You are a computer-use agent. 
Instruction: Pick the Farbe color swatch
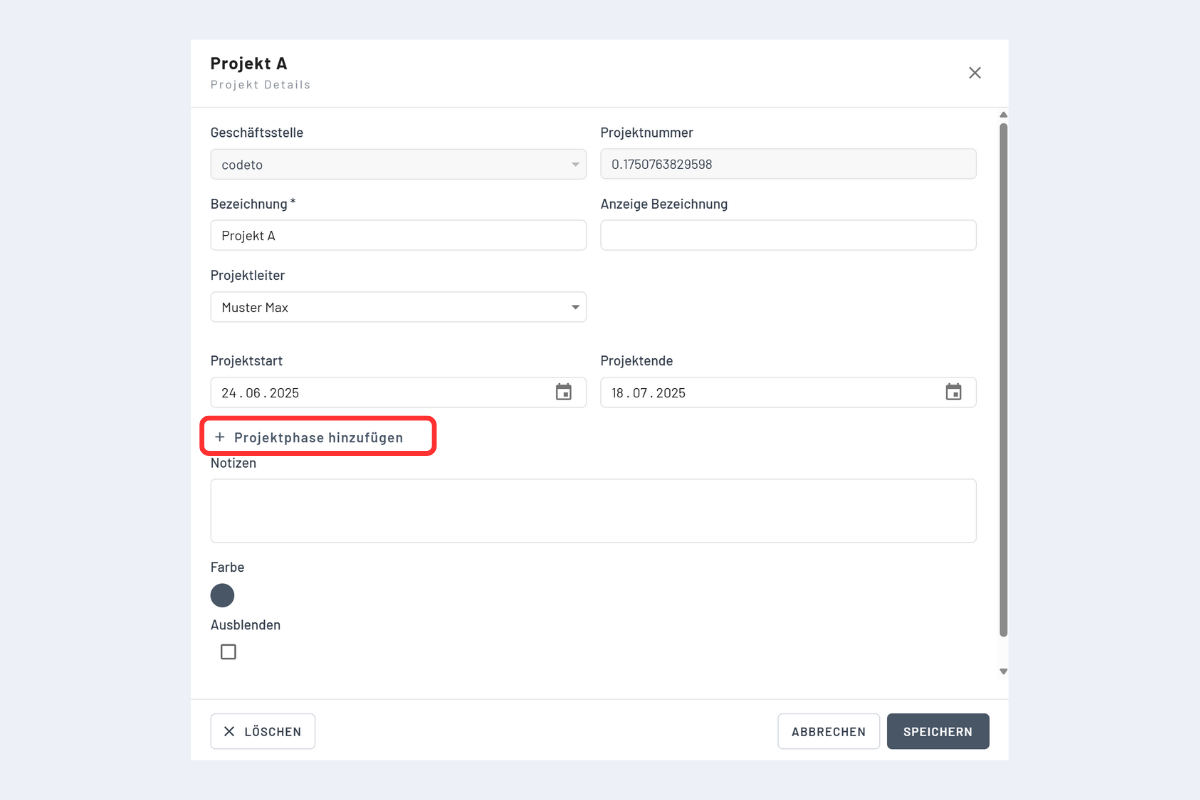pyautogui.click(x=222, y=596)
